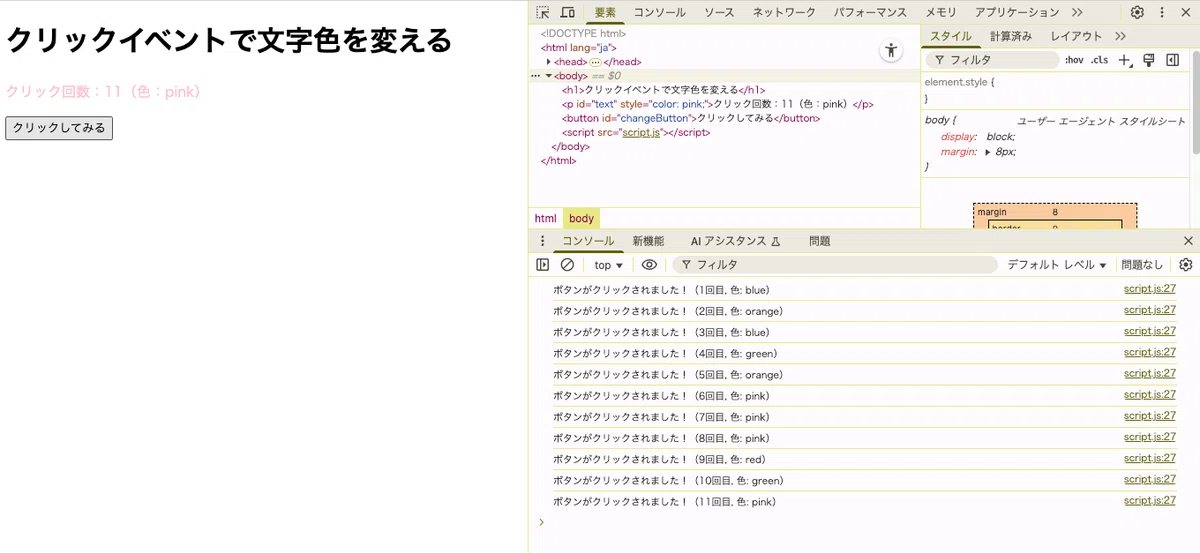Image resolution: width=1200 pixels, height=553 pixels.
Task: Clear the console with the ban icon
Action: click(567, 265)
